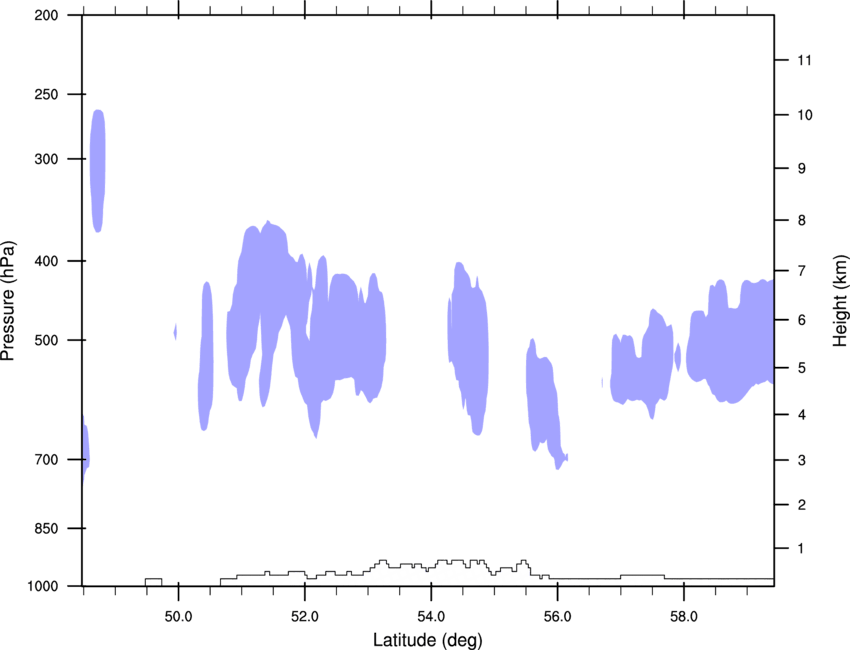This screenshot has height=650, width=850.
Task: Click the 50.0 latitude tick label
Action: coord(178,617)
